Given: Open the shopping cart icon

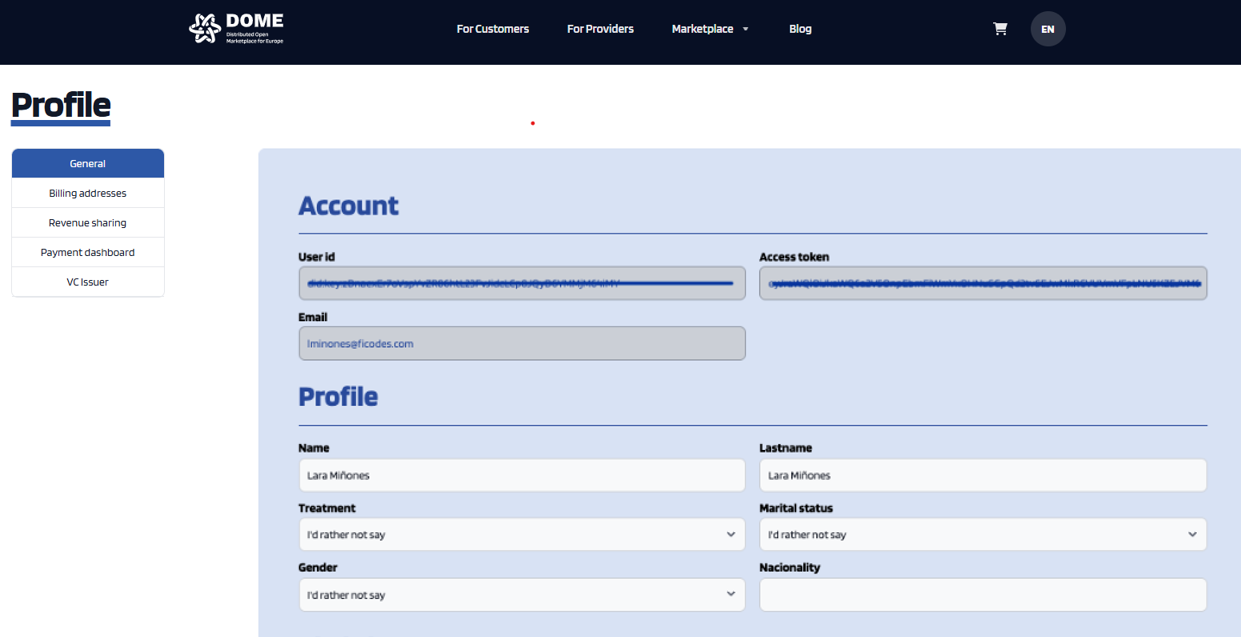Looking at the screenshot, I should click(1000, 29).
